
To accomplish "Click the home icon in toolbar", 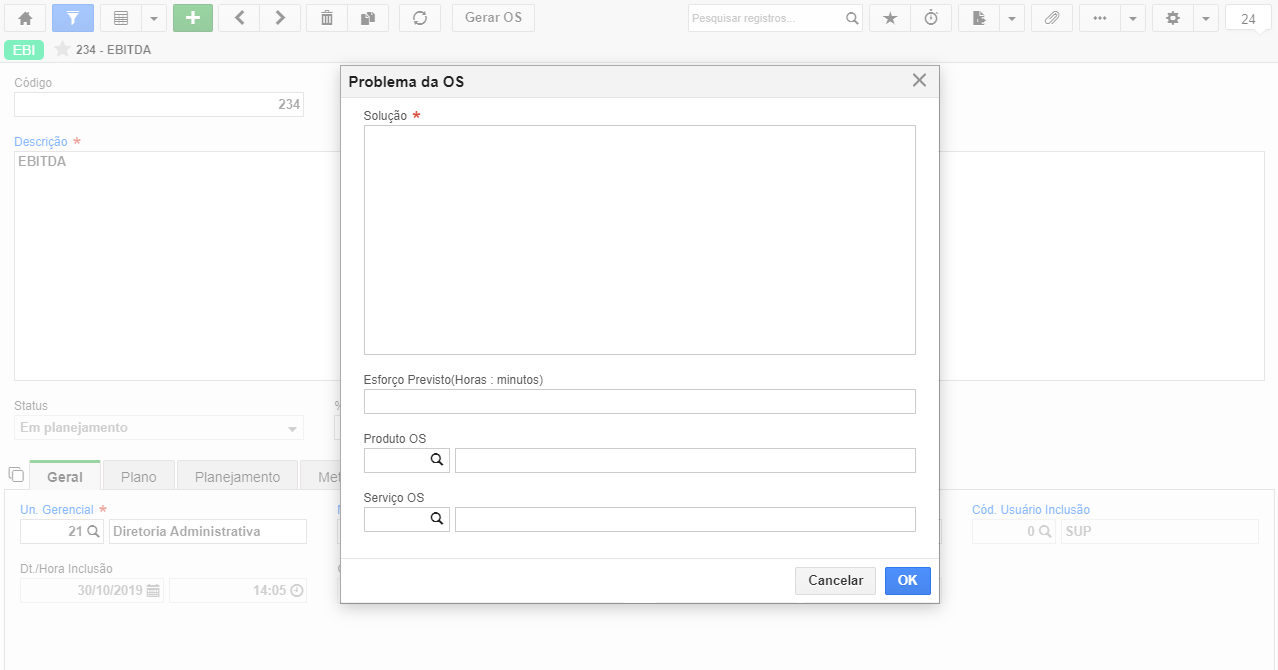I will pyautogui.click(x=26, y=18).
